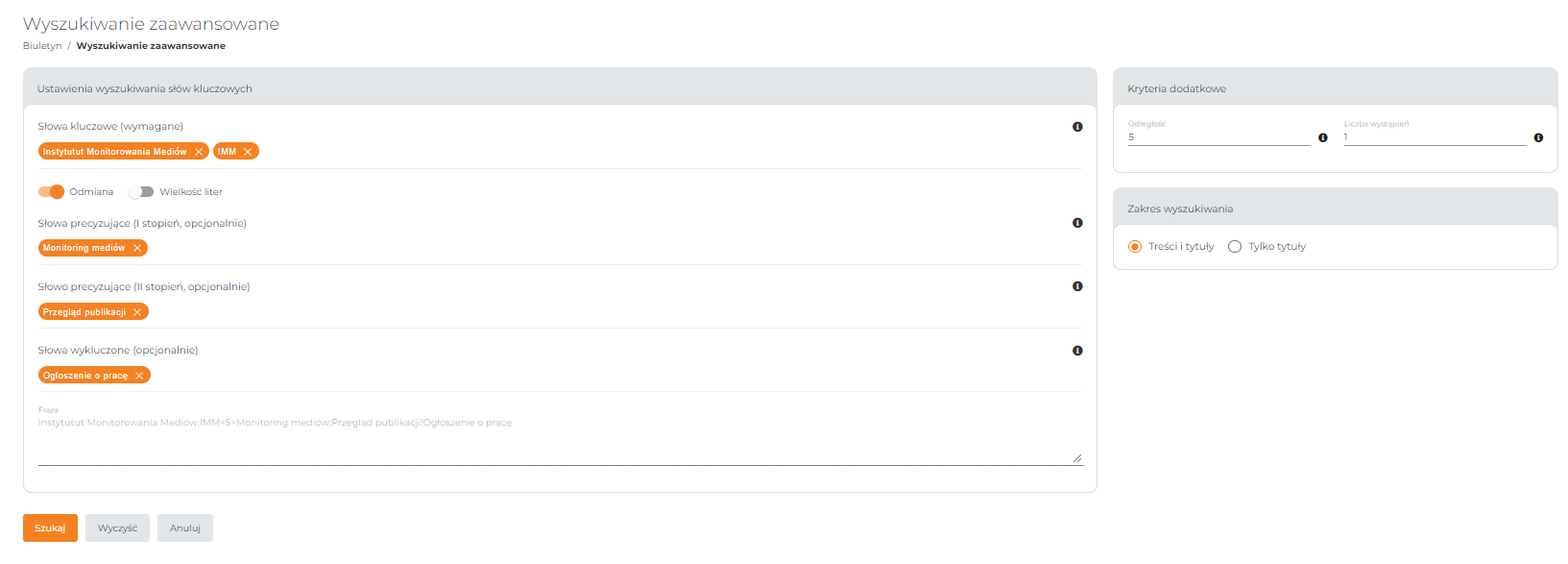1568x564 pixels.
Task: Show info icon next to Liczba wystąpień
Action: coord(1538,138)
